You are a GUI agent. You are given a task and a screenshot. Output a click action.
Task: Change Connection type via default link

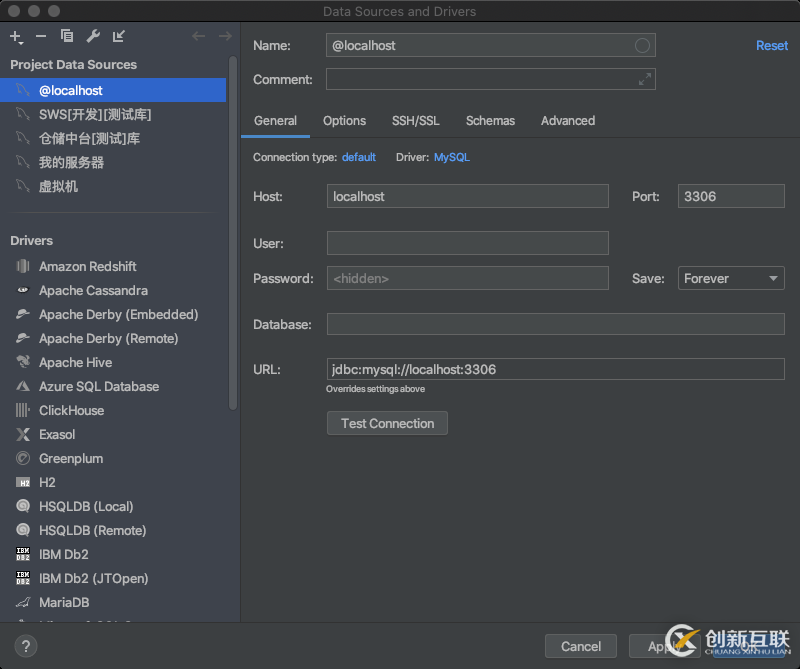(359, 157)
